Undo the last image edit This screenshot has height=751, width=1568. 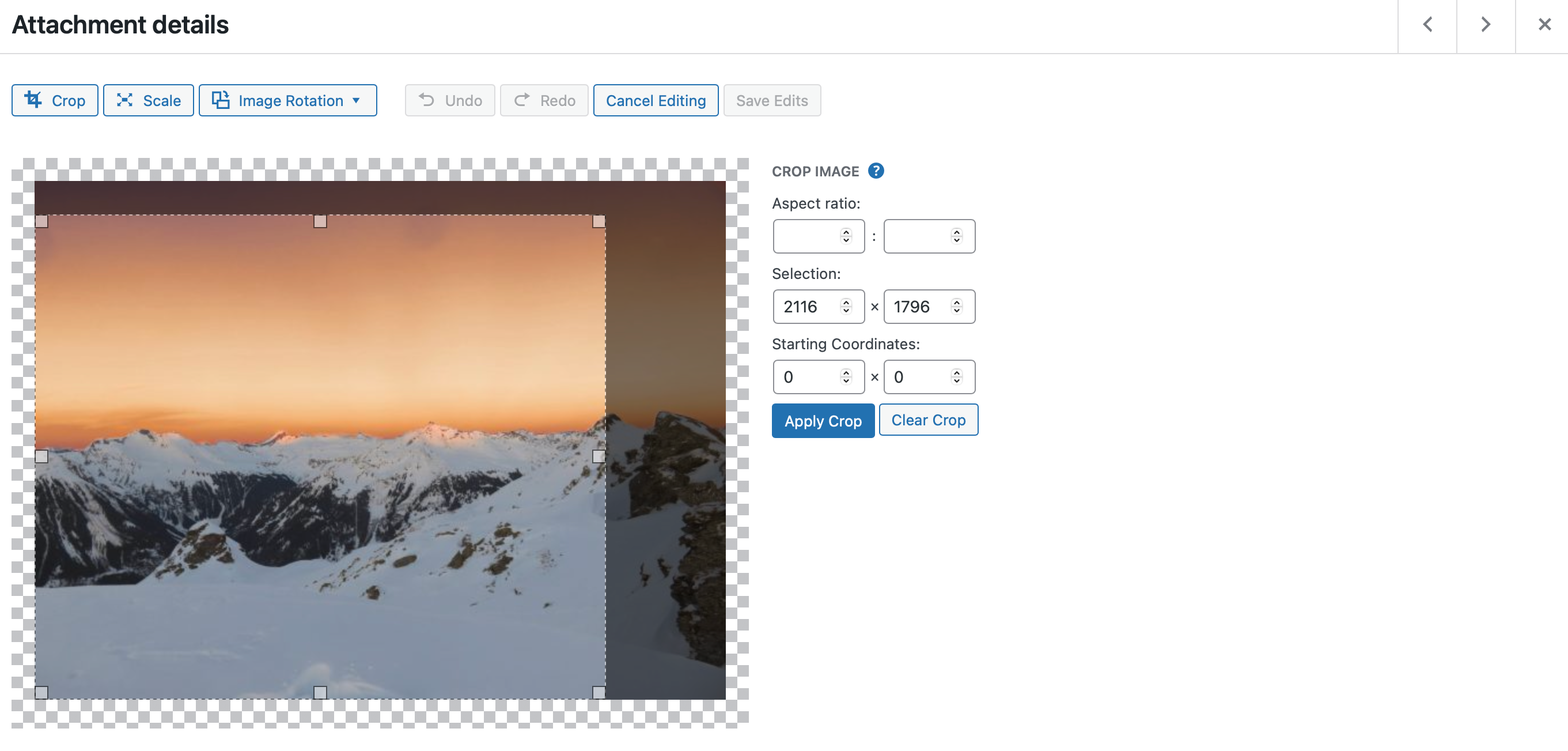click(450, 100)
